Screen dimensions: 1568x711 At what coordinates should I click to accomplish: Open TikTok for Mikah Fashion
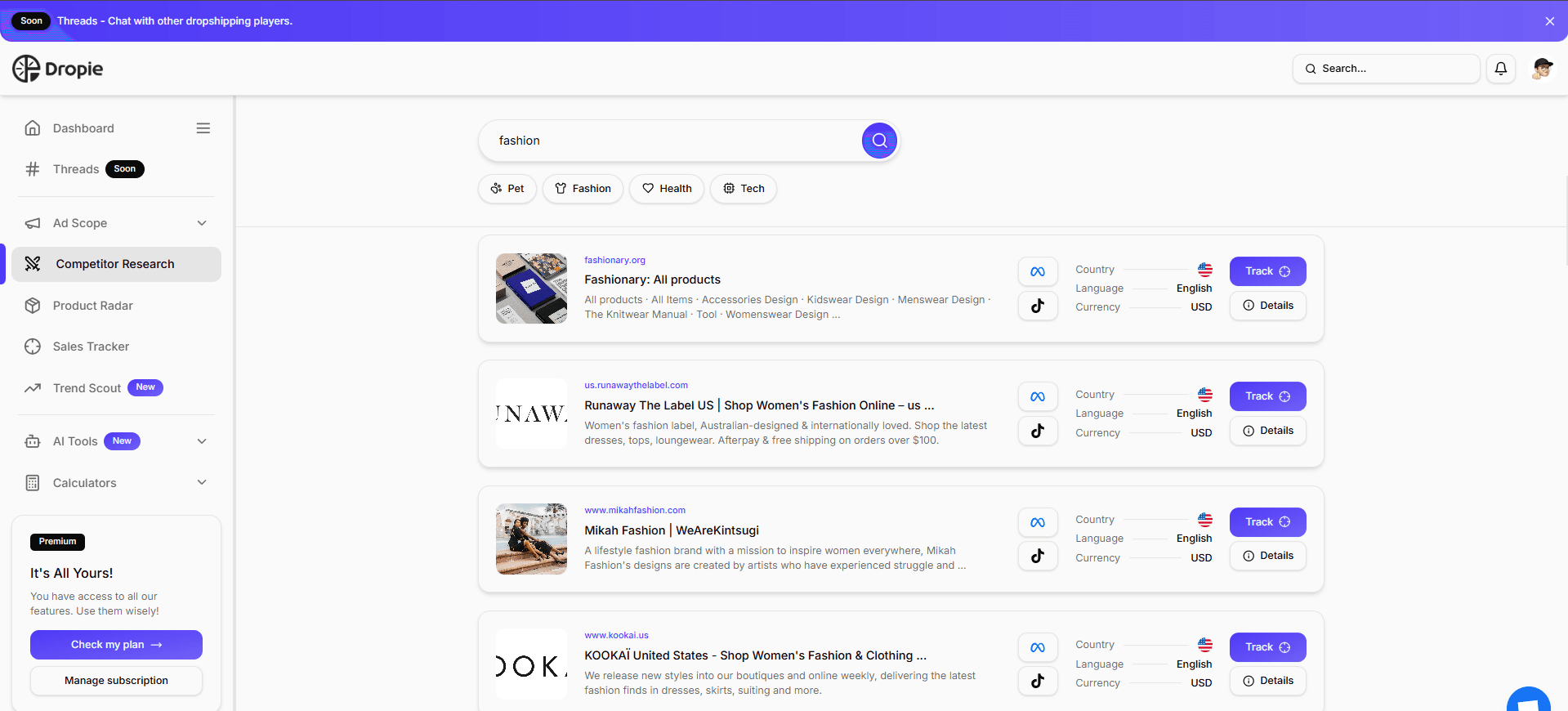click(x=1038, y=556)
